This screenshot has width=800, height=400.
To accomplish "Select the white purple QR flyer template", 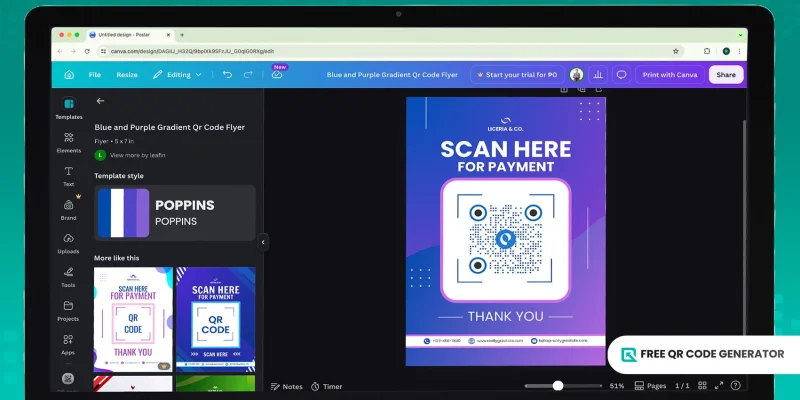I will [133, 319].
